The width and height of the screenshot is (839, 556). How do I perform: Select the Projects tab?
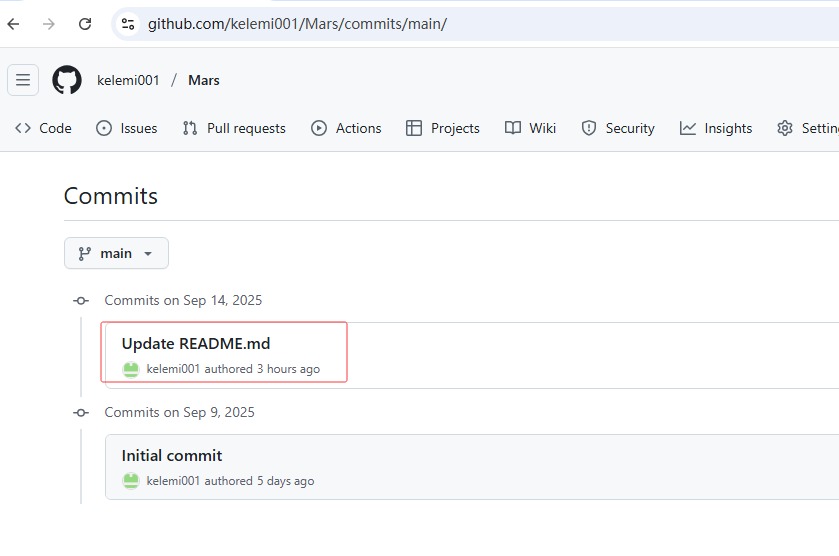(443, 128)
